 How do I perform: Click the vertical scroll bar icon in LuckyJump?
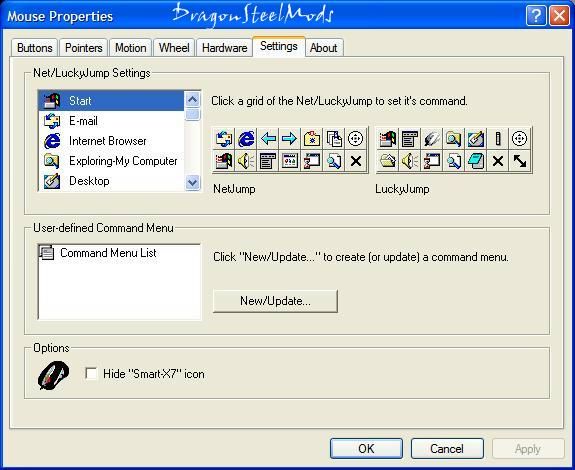point(498,139)
